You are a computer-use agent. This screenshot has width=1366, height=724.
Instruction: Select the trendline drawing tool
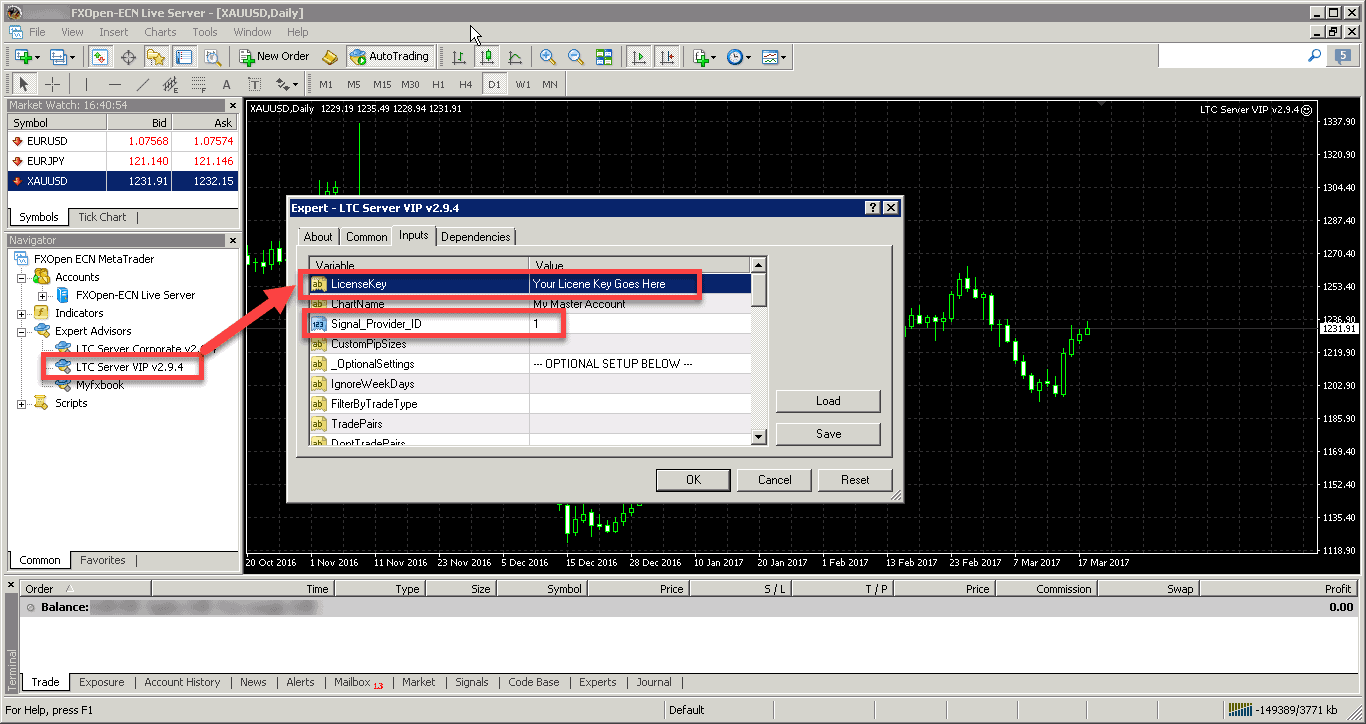(x=143, y=85)
